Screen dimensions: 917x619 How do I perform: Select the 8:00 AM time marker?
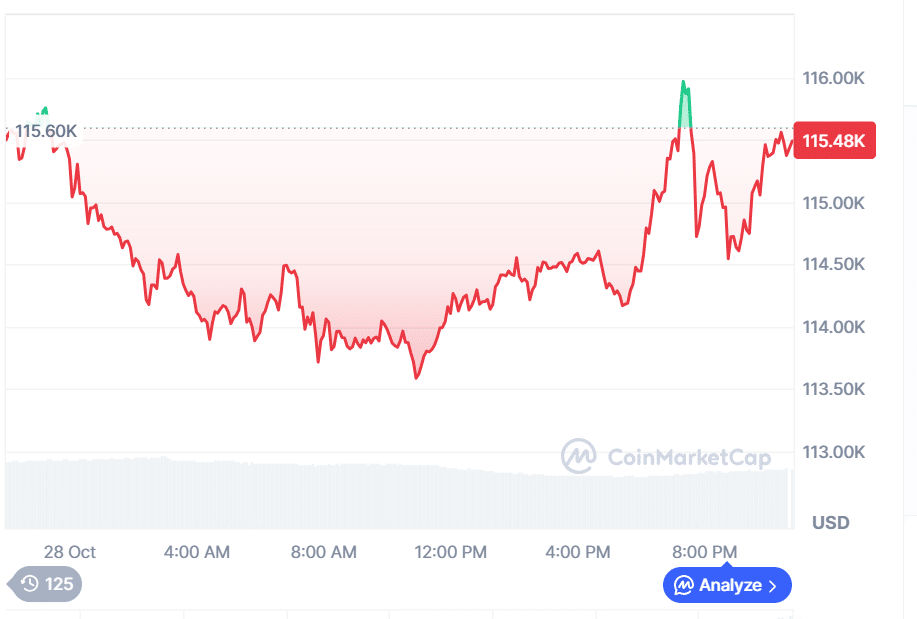point(323,552)
